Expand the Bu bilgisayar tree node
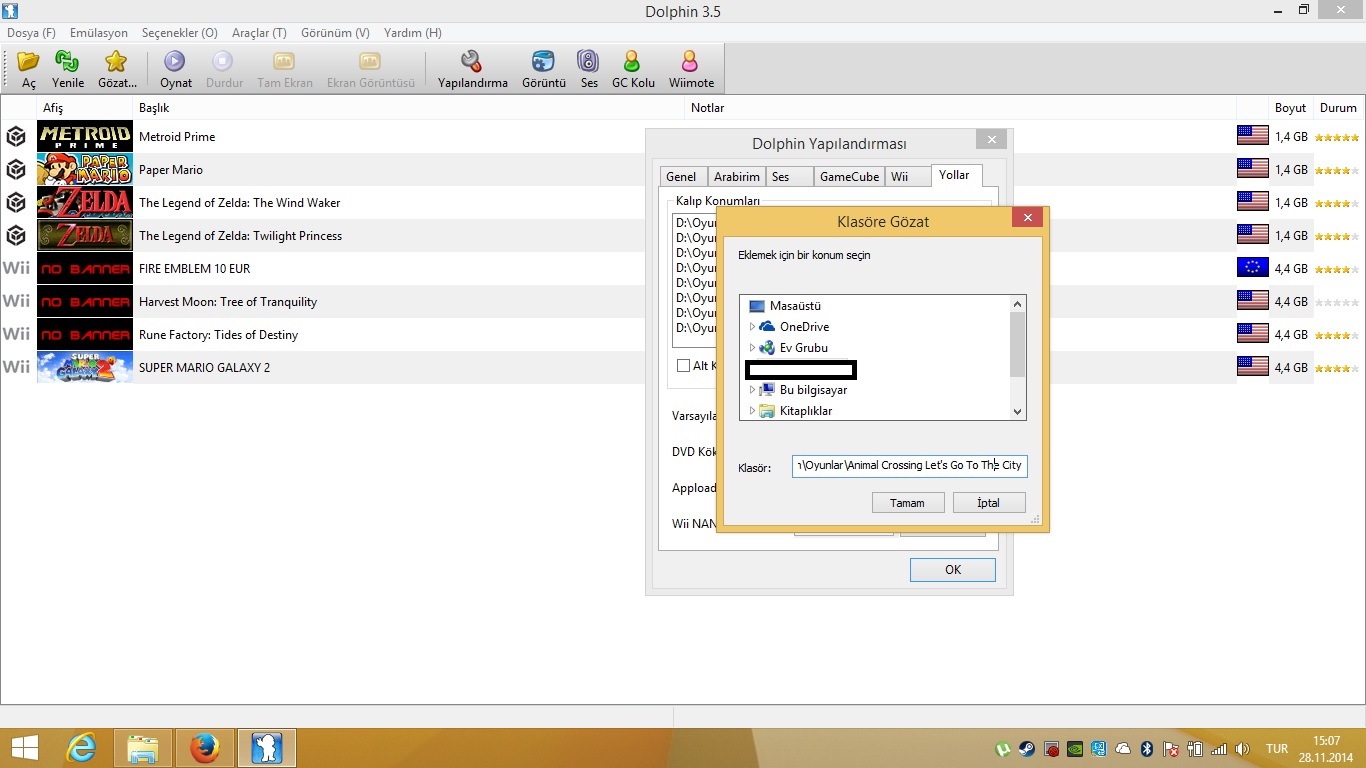 (752, 390)
